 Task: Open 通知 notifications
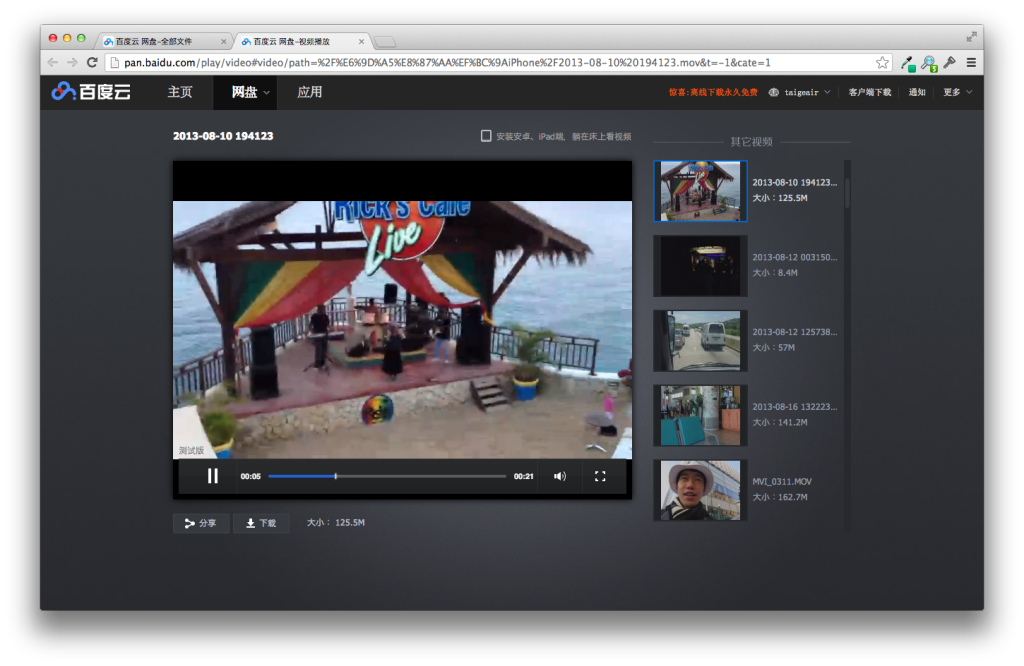point(917,92)
